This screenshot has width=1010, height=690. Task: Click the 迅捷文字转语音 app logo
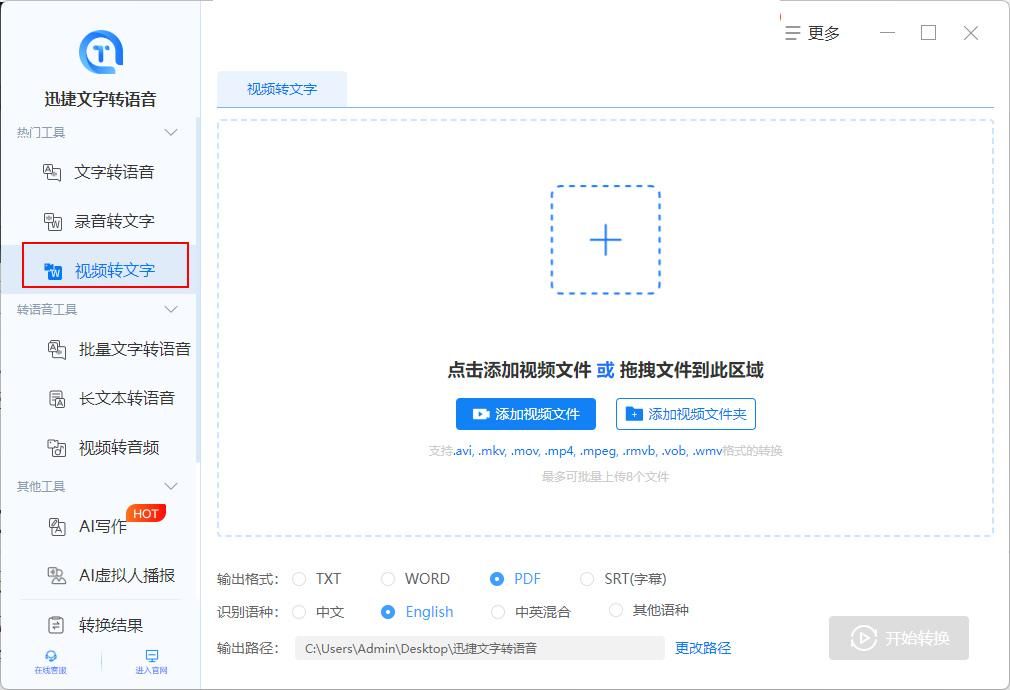(x=100, y=52)
